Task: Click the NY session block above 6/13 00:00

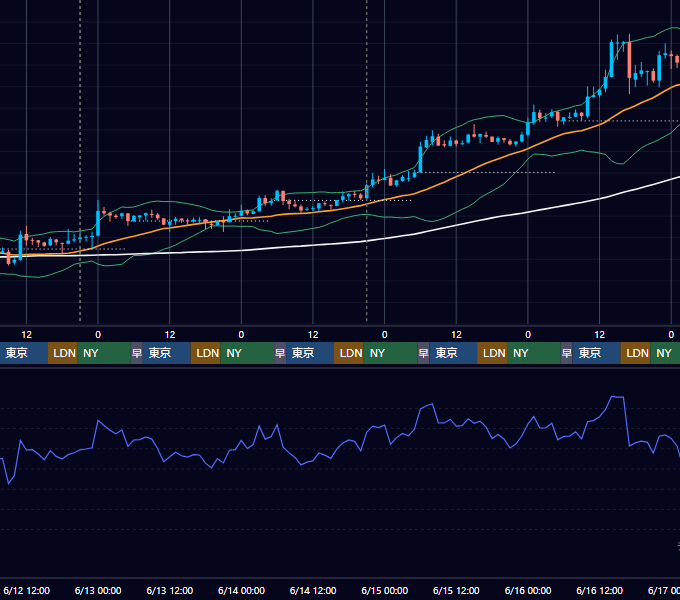Action: (104, 353)
